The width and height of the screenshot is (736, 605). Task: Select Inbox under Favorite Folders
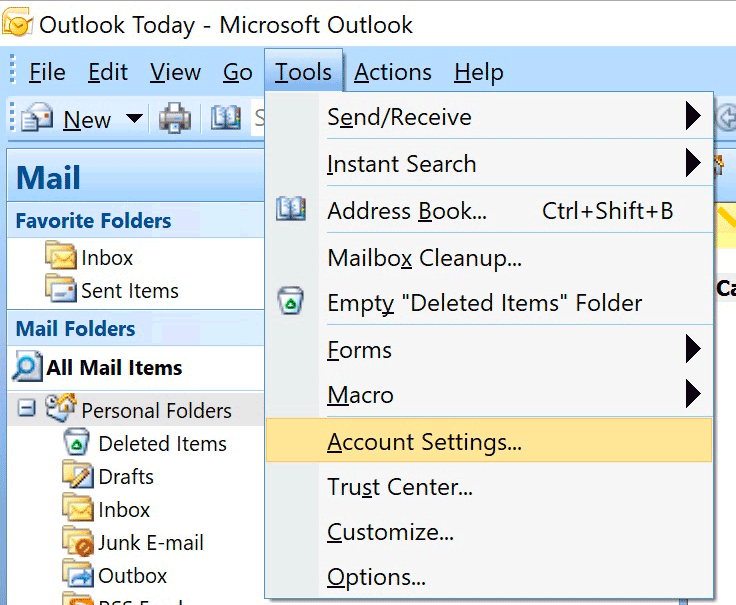click(107, 258)
